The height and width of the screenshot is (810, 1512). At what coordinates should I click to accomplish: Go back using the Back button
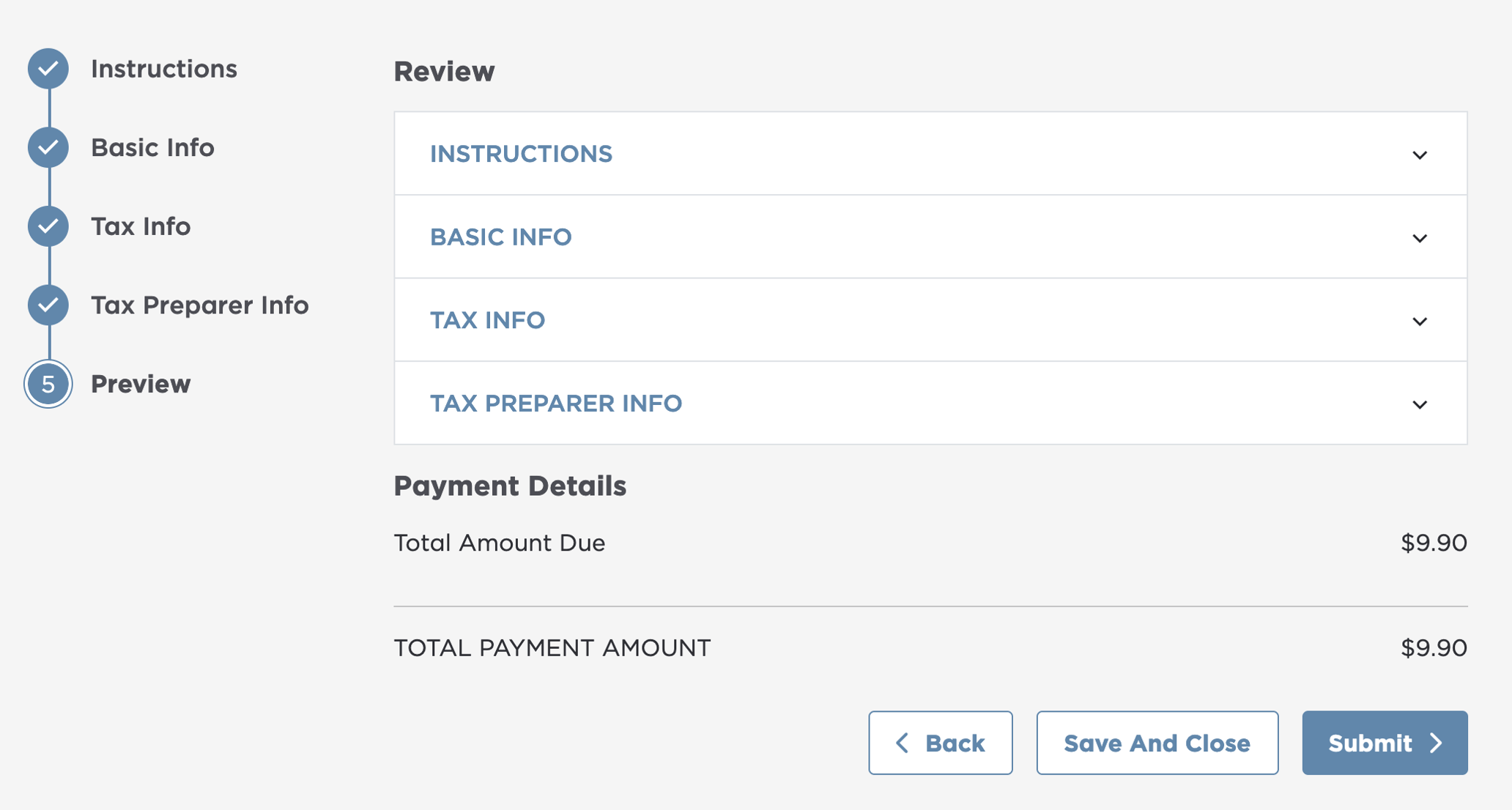tap(940, 743)
